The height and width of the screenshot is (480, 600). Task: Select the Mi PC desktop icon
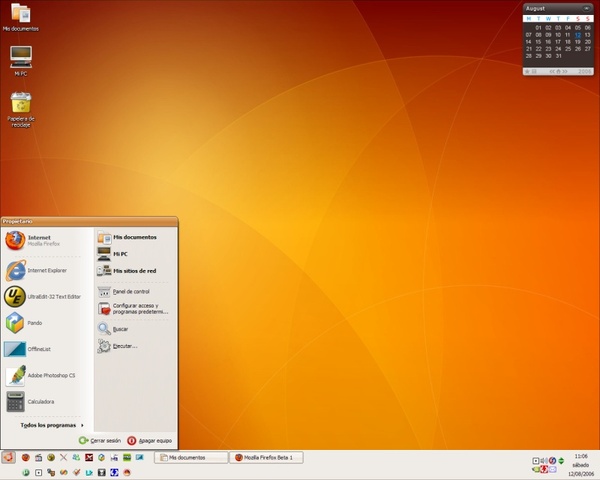pos(21,60)
